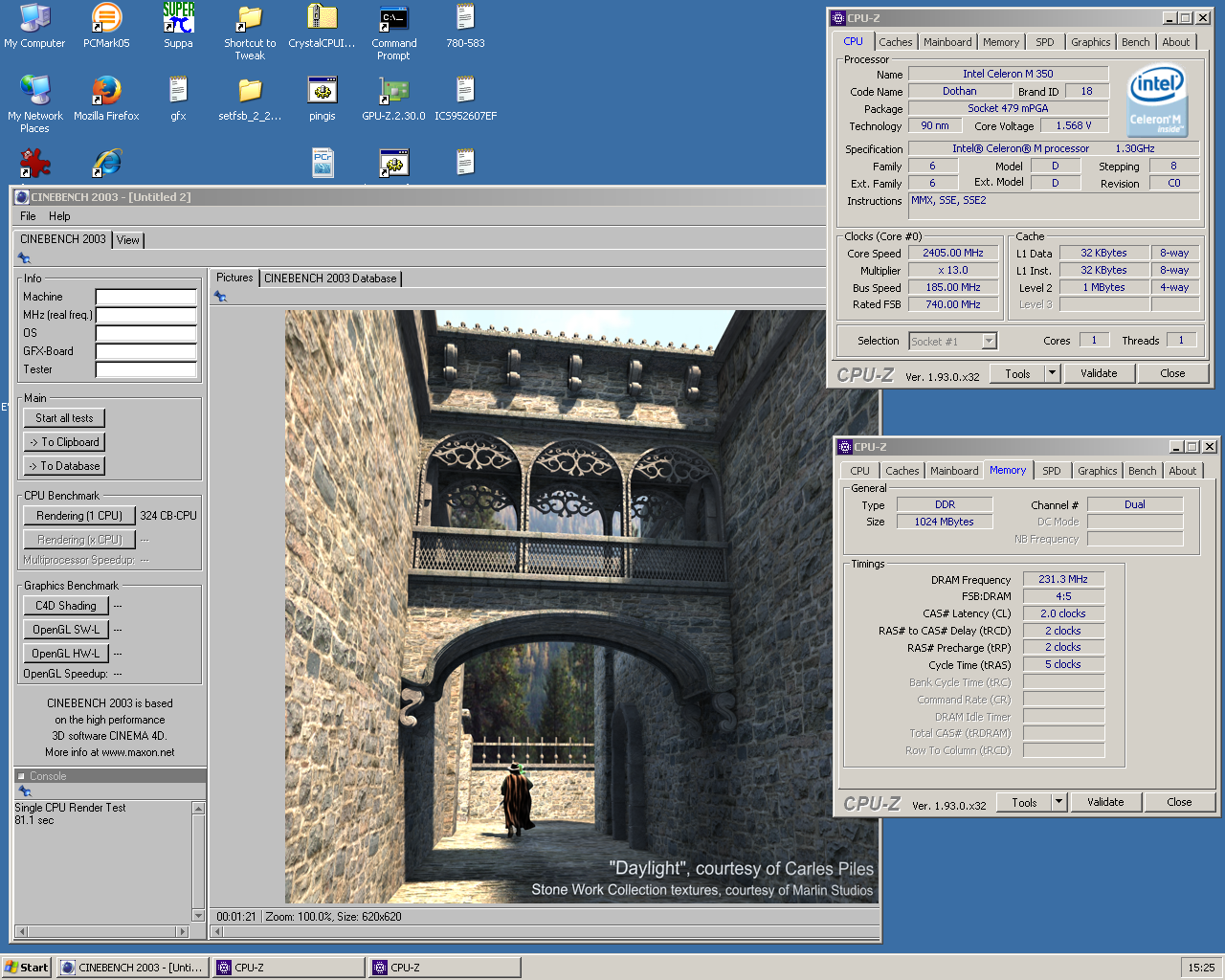Click the pin icon under CINEBENCH 2003 tab
The height and width of the screenshot is (980, 1225).
pyautogui.click(x=24, y=258)
